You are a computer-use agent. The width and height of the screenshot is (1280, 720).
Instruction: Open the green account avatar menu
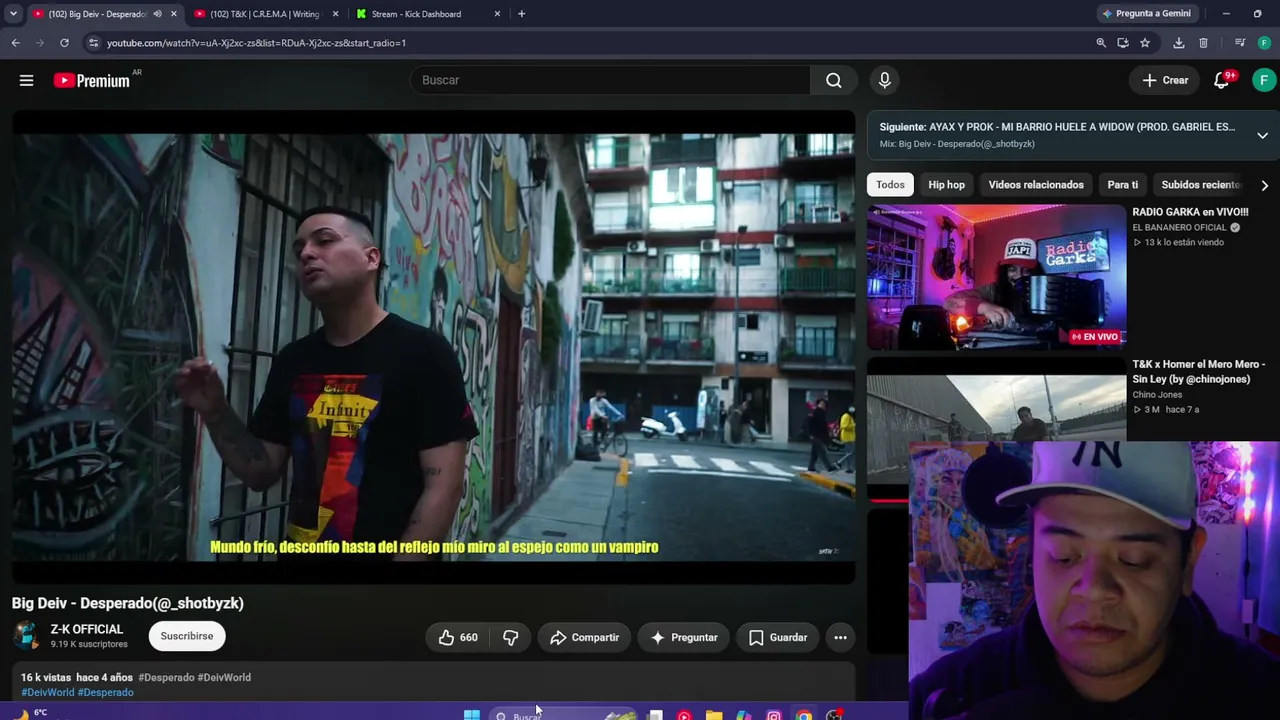(x=1264, y=80)
